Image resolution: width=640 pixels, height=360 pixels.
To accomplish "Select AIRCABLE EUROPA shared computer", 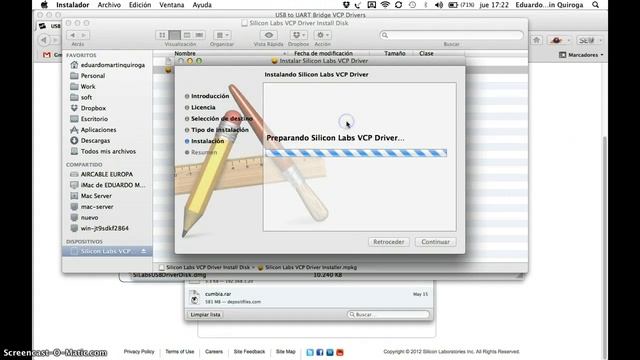I will [x=107, y=174].
